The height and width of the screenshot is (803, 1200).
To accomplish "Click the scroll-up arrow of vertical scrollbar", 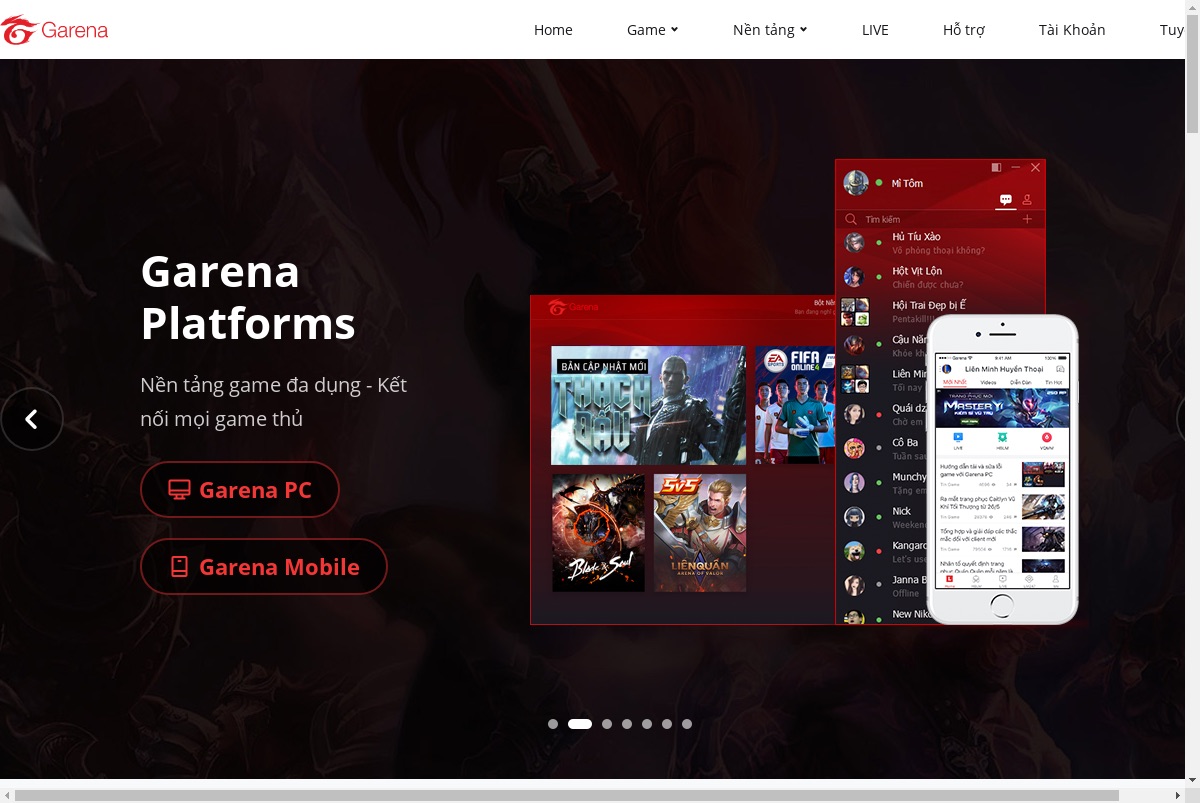I will coord(1192,8).
